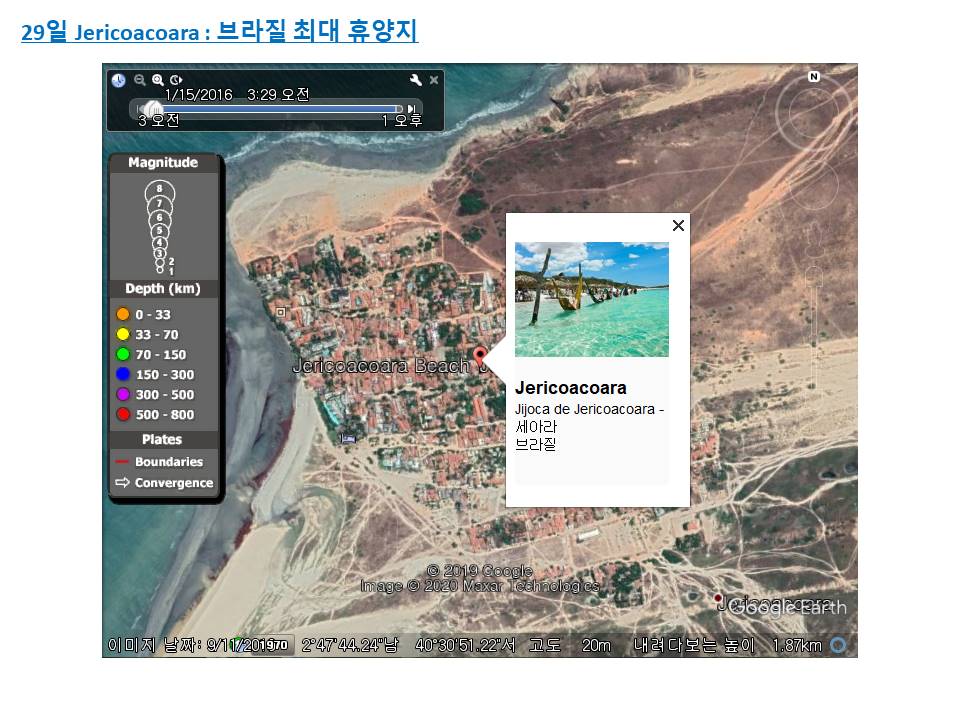Click the © 2019 Google copyright text

click(479, 571)
